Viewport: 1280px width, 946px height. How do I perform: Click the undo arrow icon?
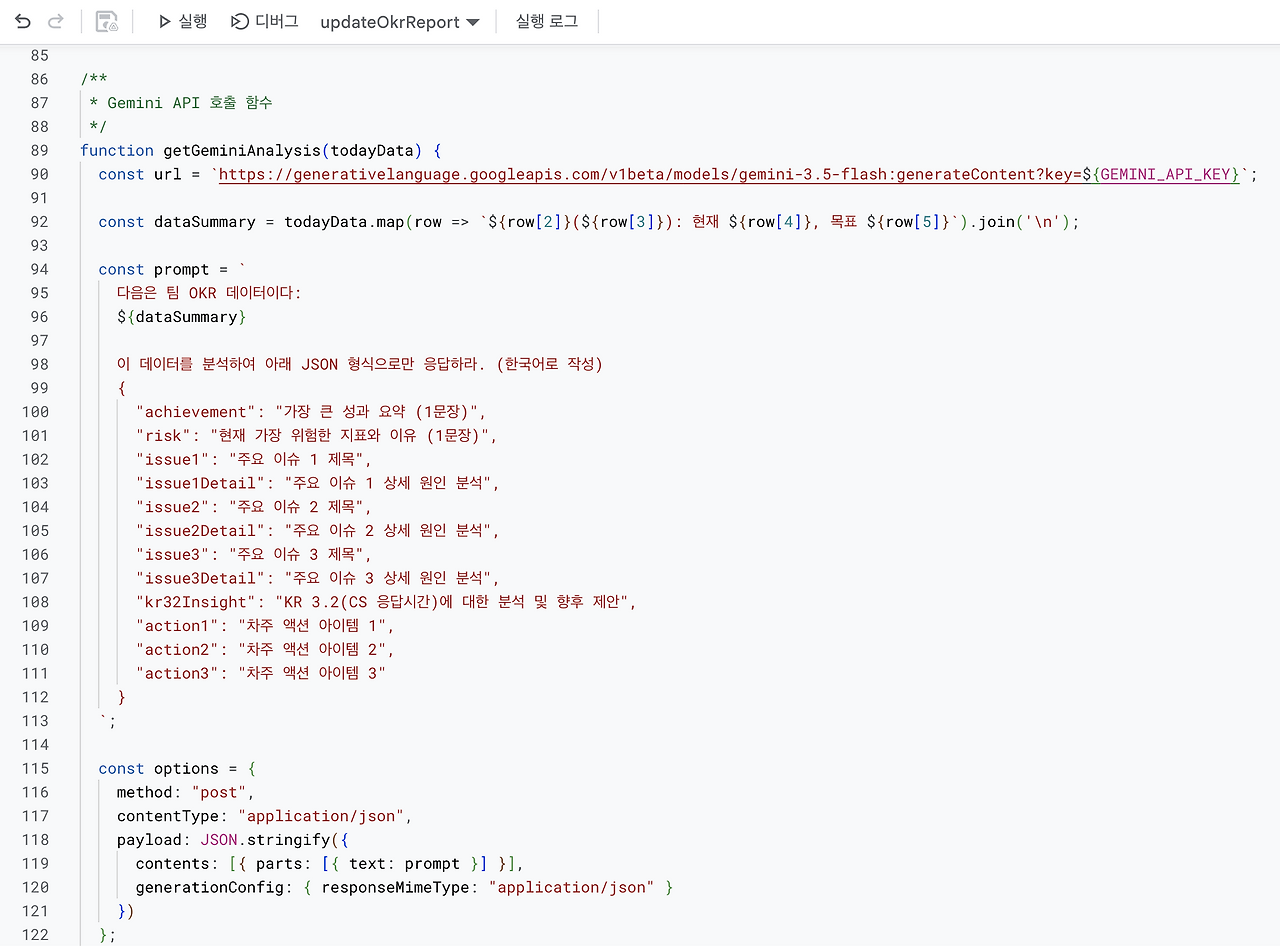click(x=23, y=21)
